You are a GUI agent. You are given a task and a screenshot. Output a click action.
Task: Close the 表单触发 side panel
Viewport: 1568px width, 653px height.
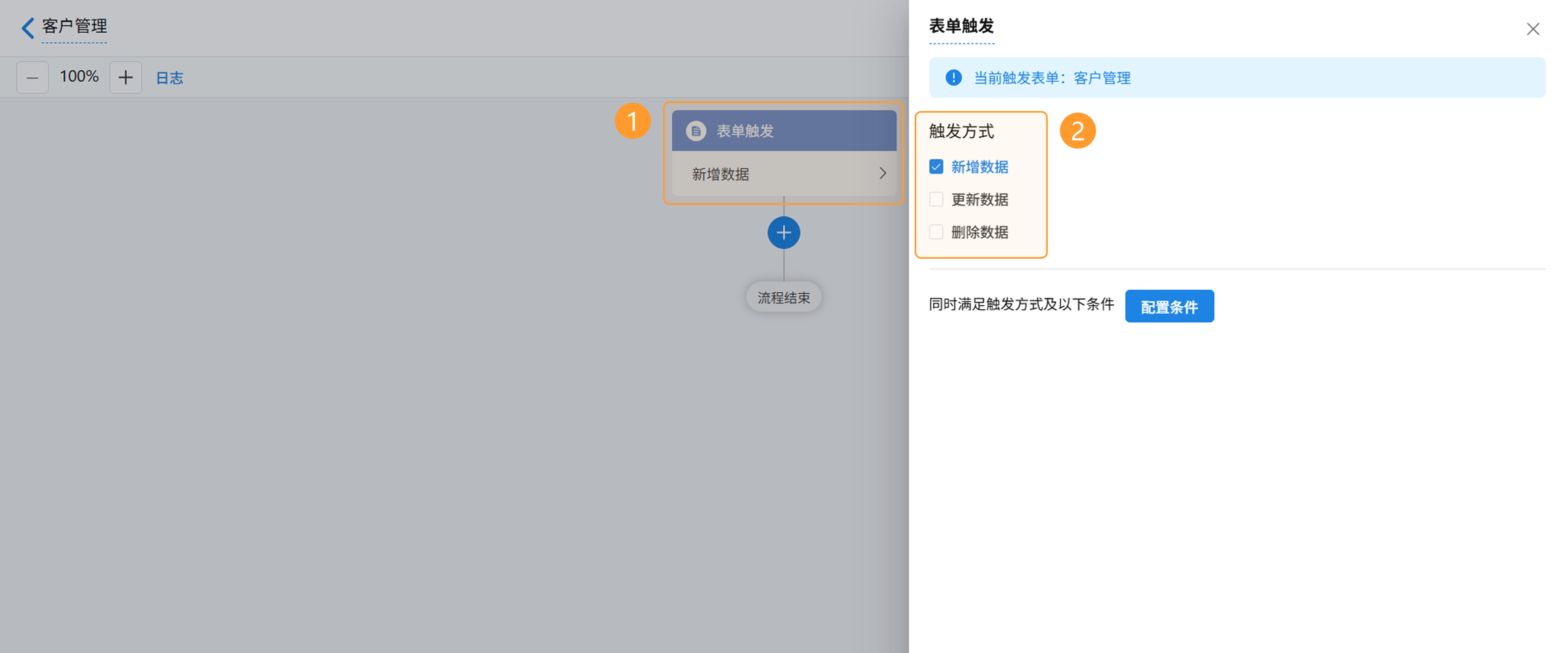(x=1532, y=29)
